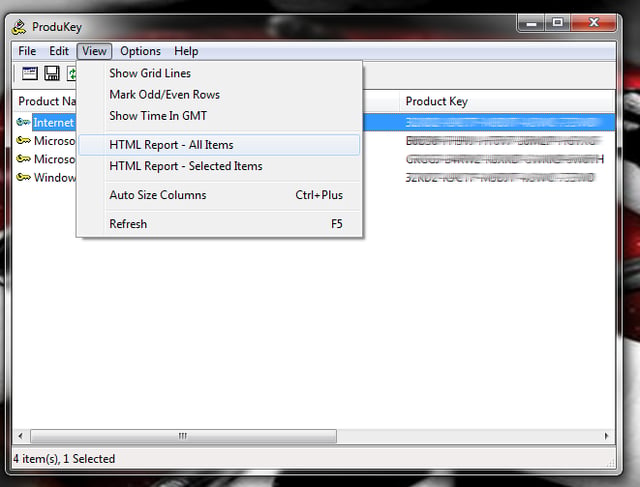Sort by the Product Name column header

coord(45,101)
